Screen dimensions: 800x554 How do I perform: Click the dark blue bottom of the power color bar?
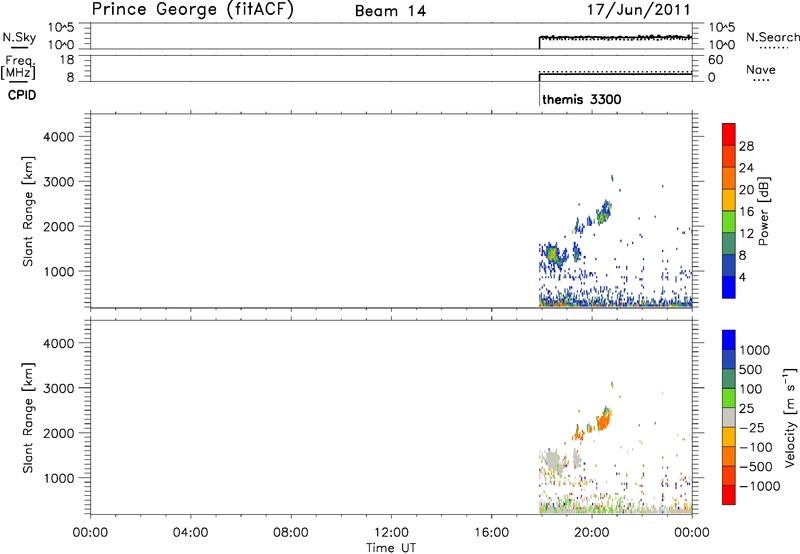pos(729,287)
